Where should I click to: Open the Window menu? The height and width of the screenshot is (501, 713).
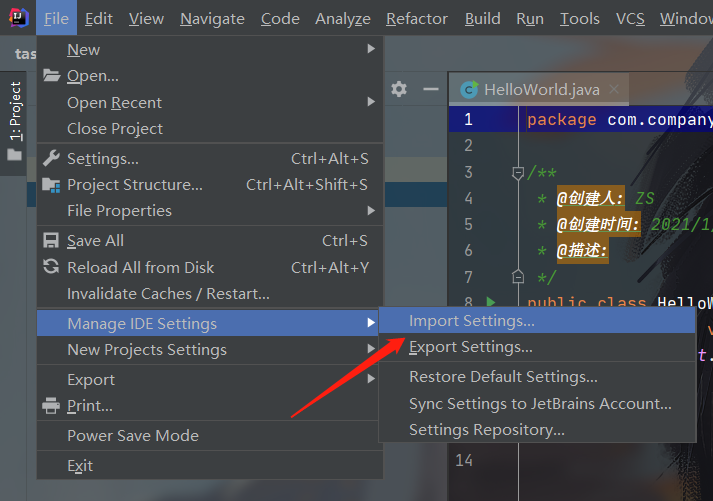[686, 19]
